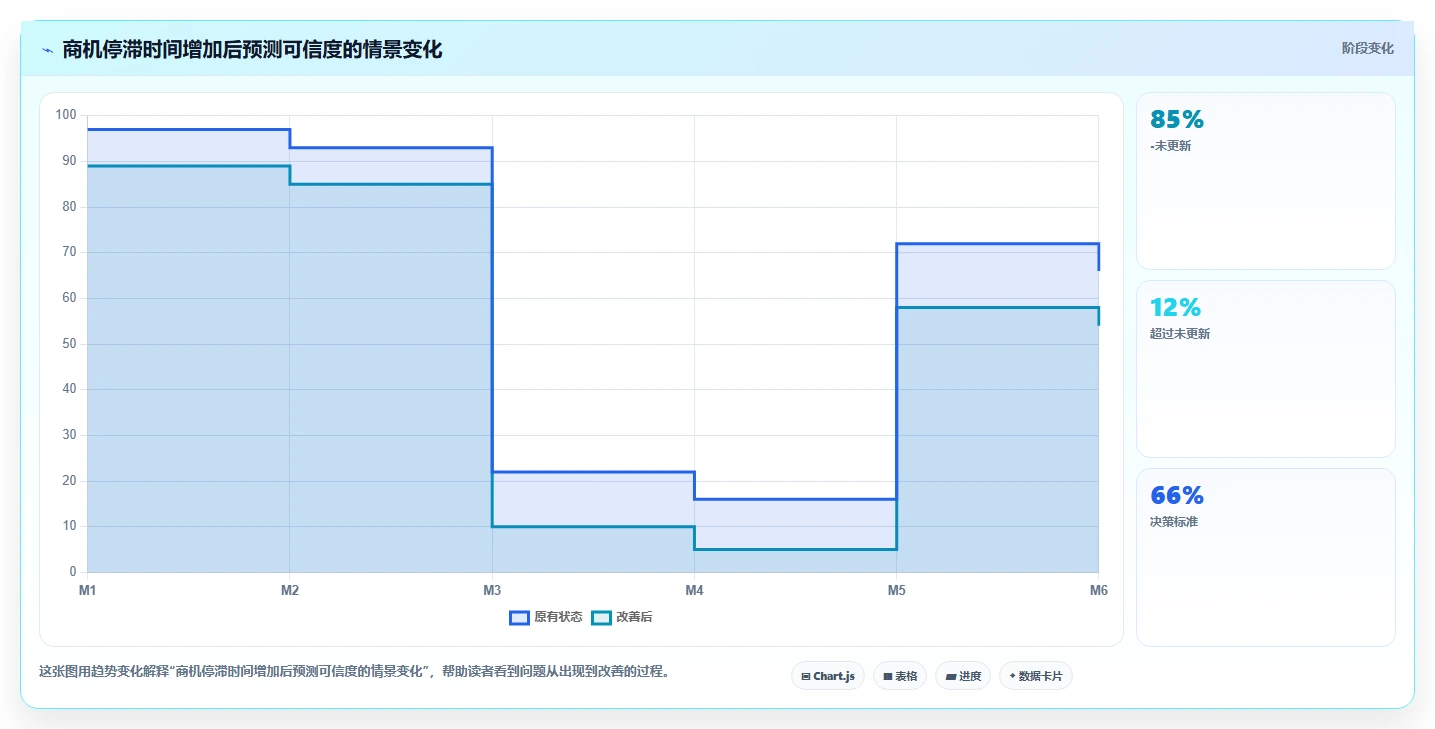Click the M5 x-axis label

click(x=896, y=591)
